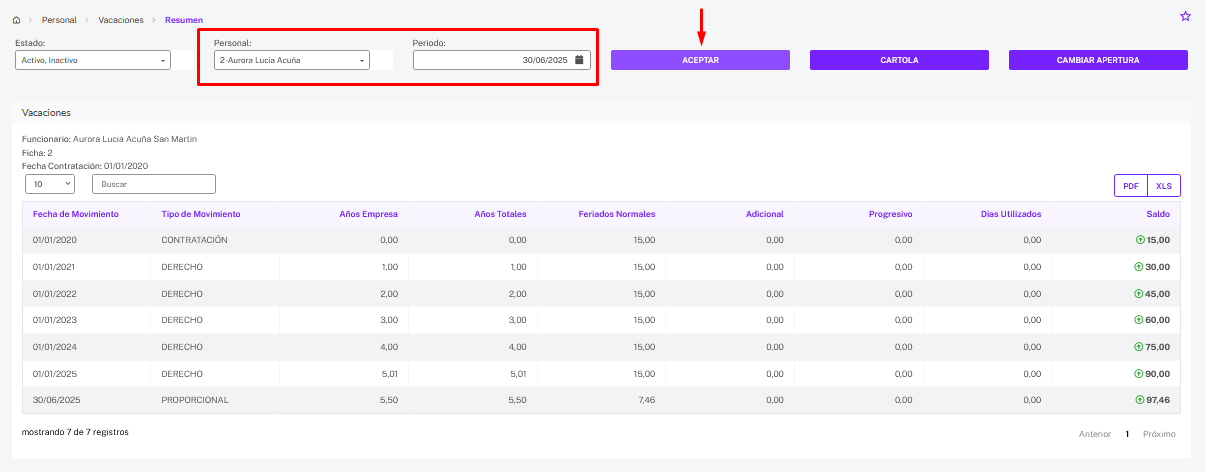Open the Estado dropdown
The width and height of the screenshot is (1205, 472).
[x=93, y=60]
